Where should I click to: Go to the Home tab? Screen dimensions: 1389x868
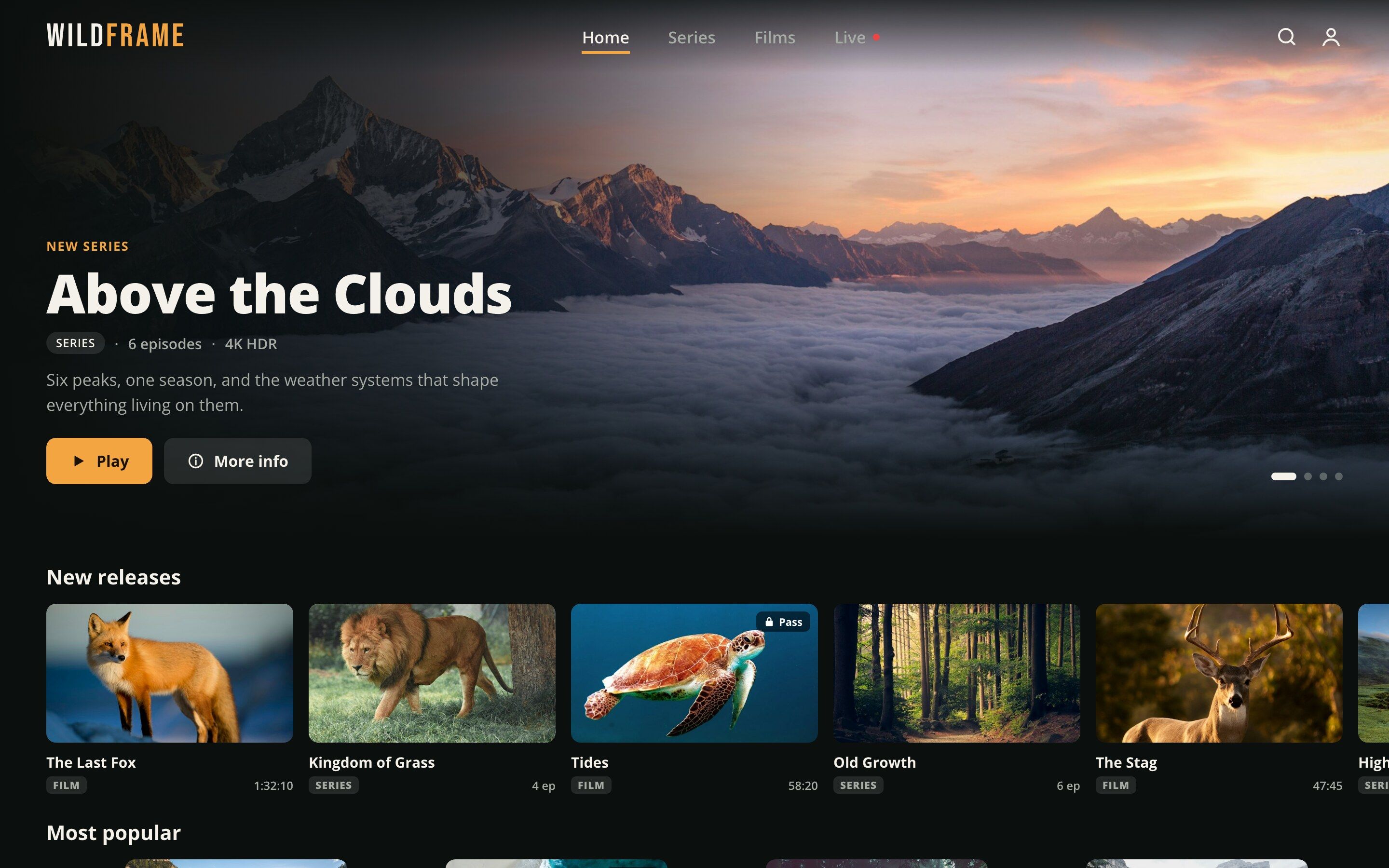coord(606,38)
